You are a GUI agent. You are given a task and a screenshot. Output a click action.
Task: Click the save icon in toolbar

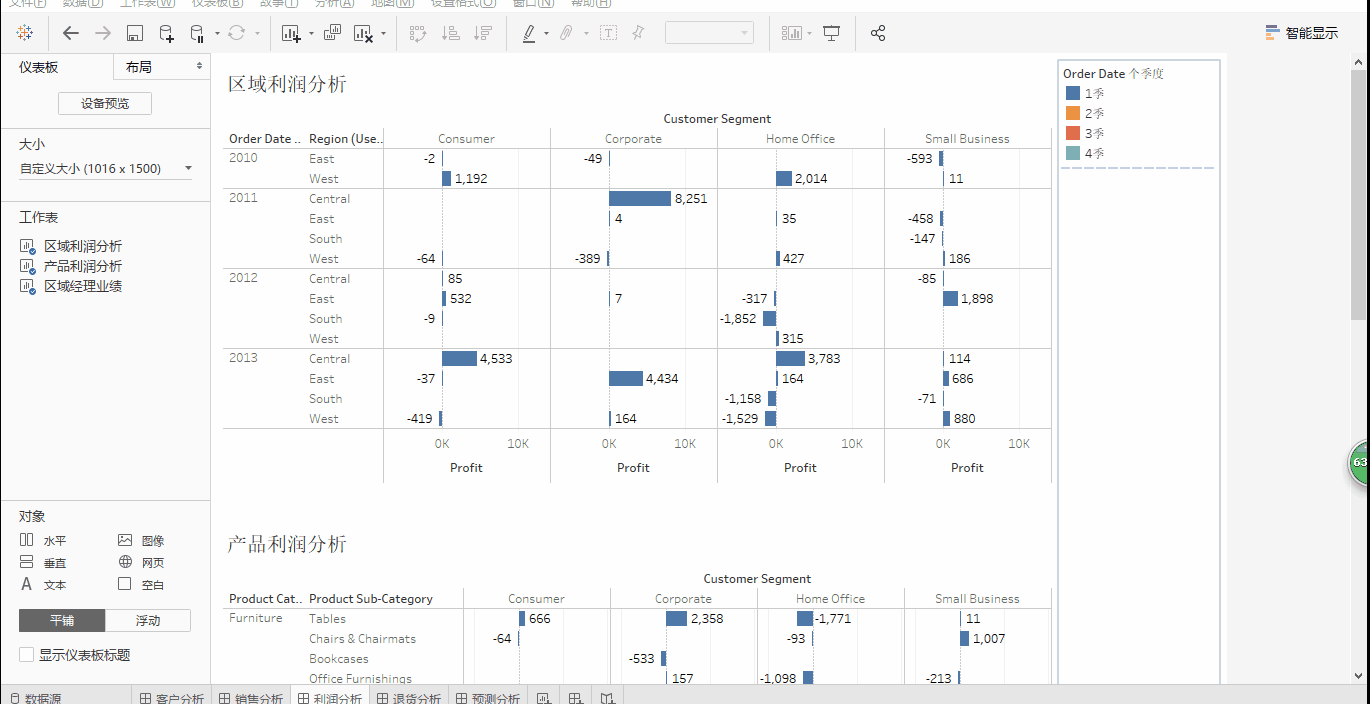click(135, 33)
